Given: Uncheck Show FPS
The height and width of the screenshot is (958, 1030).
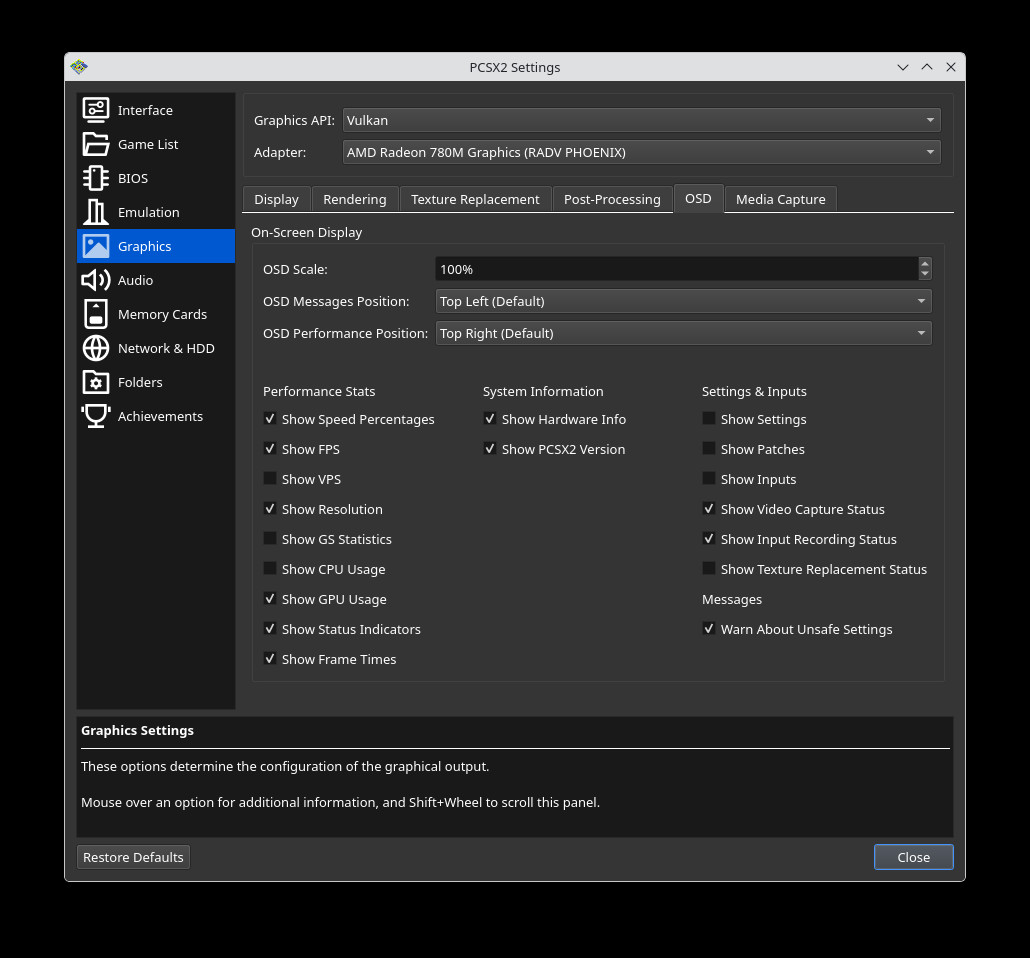Looking at the screenshot, I should [270, 449].
